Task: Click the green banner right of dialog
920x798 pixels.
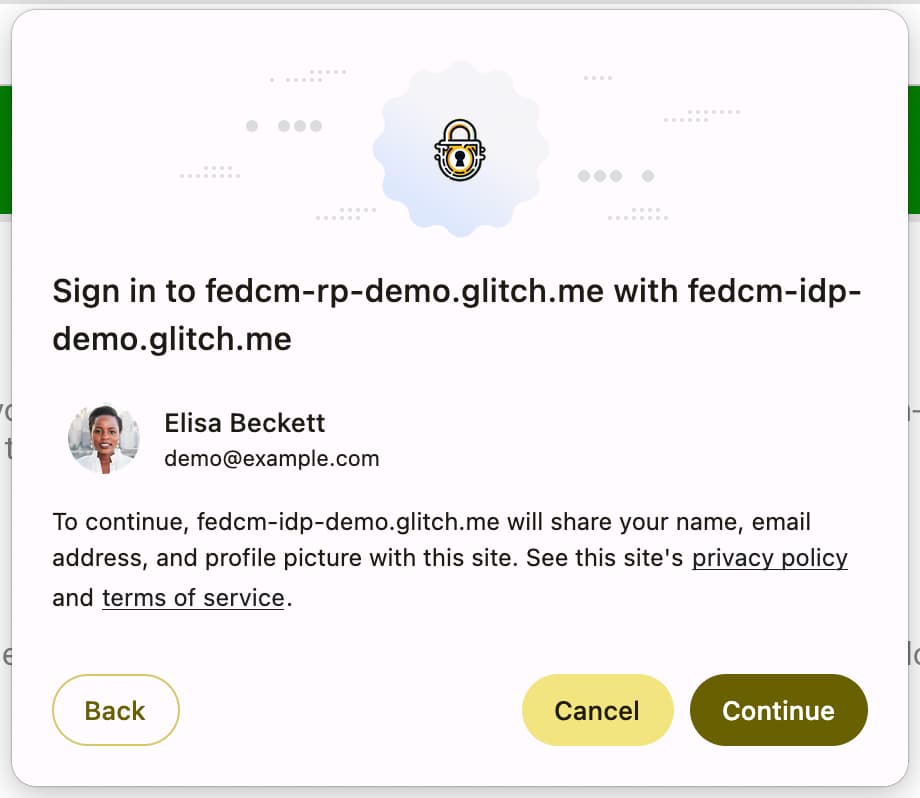Action: click(x=914, y=150)
